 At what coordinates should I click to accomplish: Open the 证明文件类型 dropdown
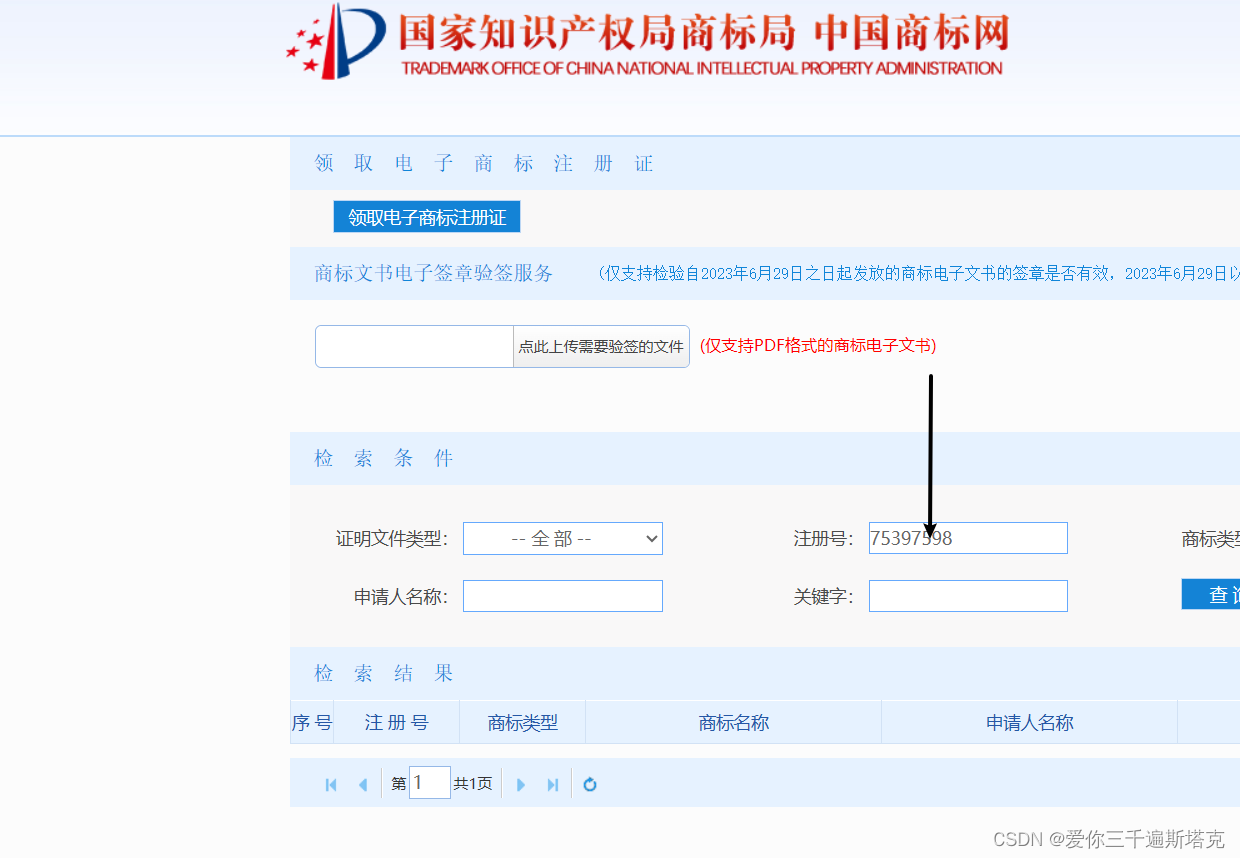pos(563,538)
